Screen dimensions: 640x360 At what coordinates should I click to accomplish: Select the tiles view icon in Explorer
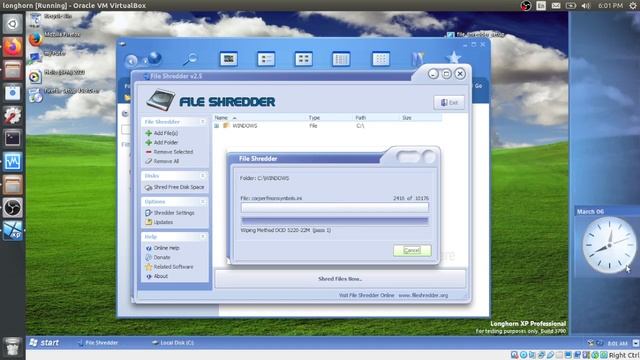point(266,59)
